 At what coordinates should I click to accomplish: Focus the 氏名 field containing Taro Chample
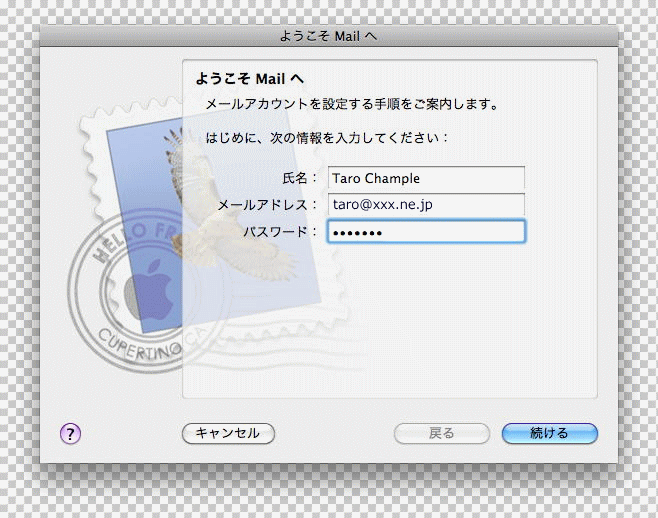426,178
